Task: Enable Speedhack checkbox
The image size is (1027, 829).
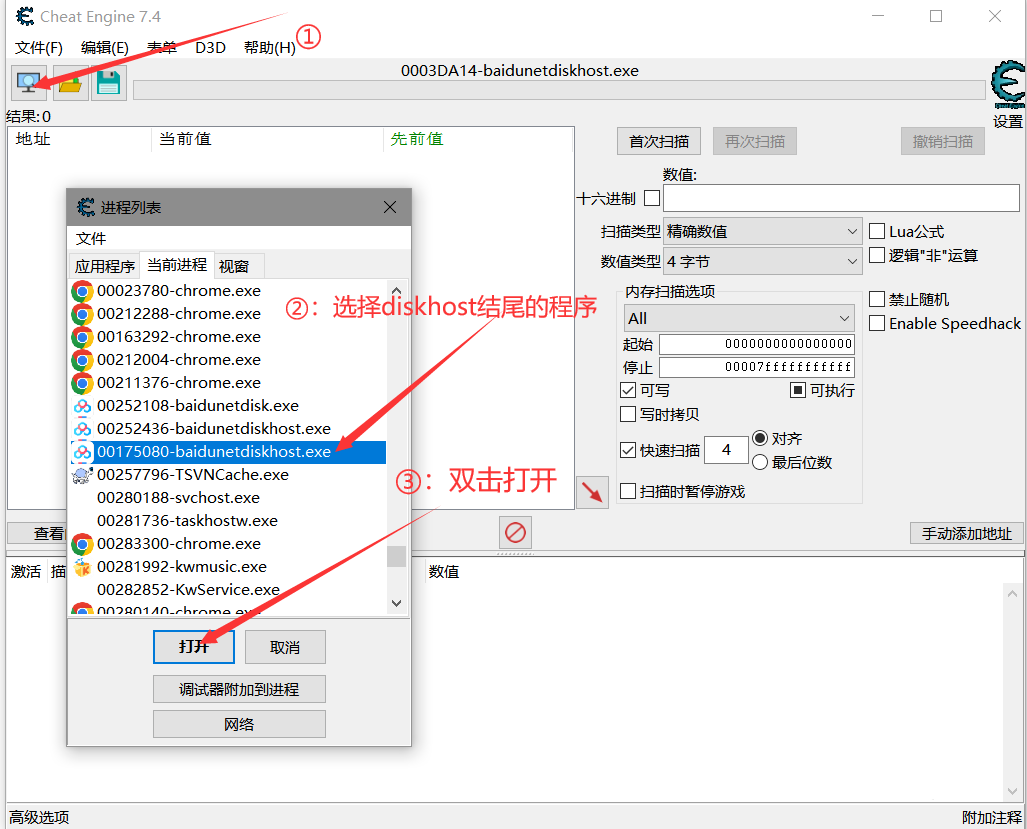Action: [877, 323]
